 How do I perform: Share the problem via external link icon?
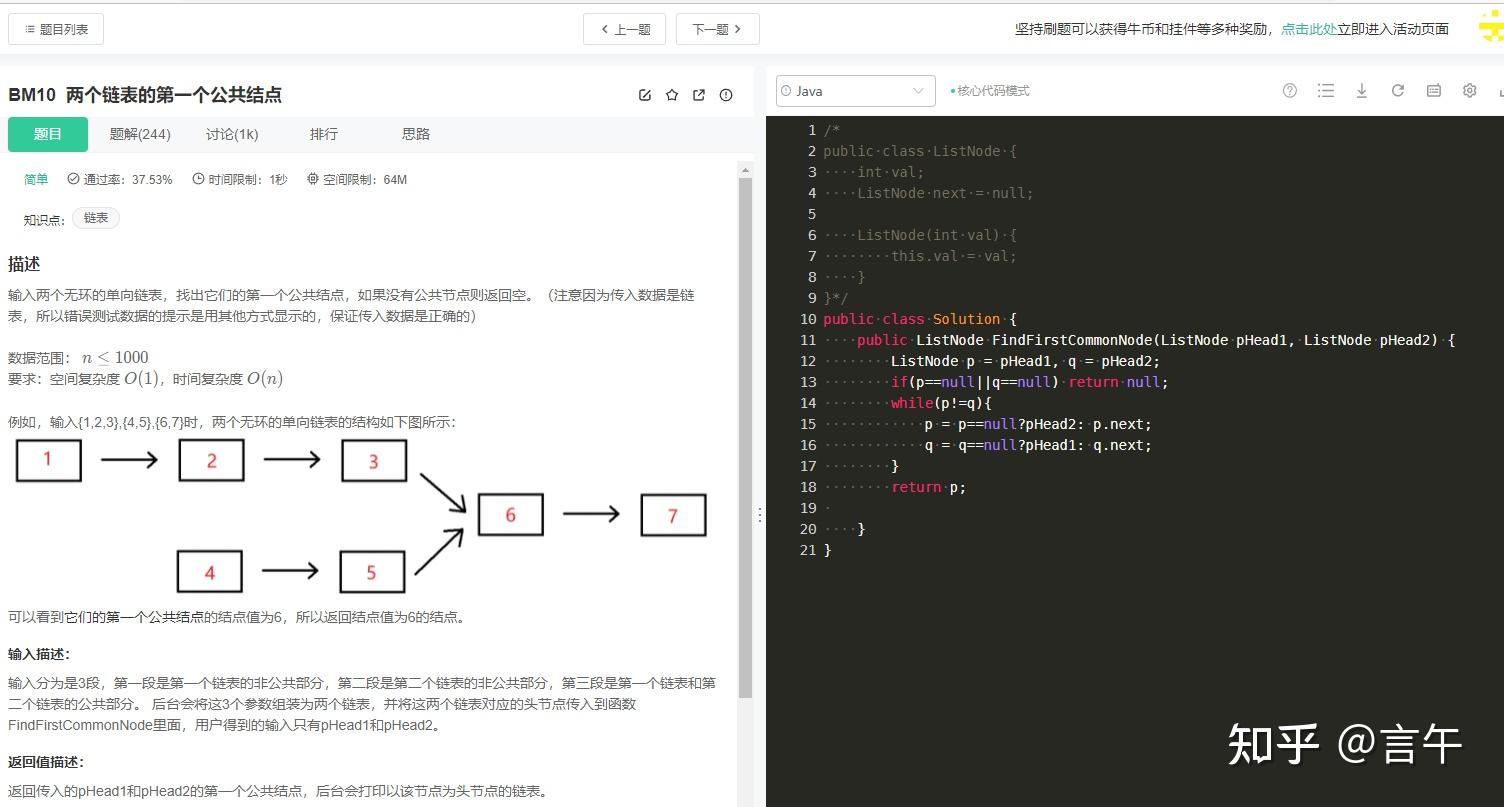pos(698,94)
